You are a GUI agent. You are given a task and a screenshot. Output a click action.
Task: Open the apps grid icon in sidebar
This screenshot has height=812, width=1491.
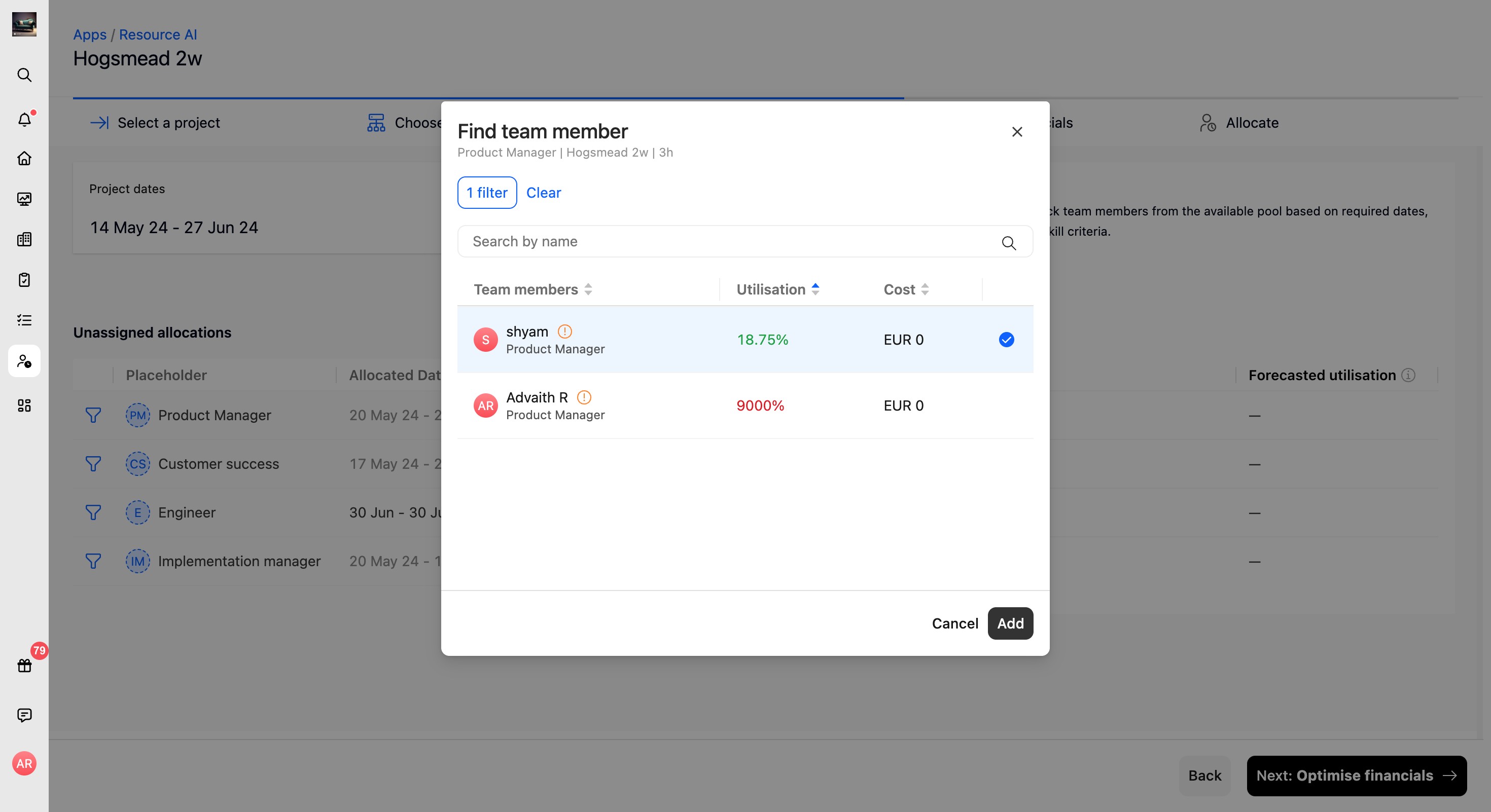pyautogui.click(x=24, y=405)
